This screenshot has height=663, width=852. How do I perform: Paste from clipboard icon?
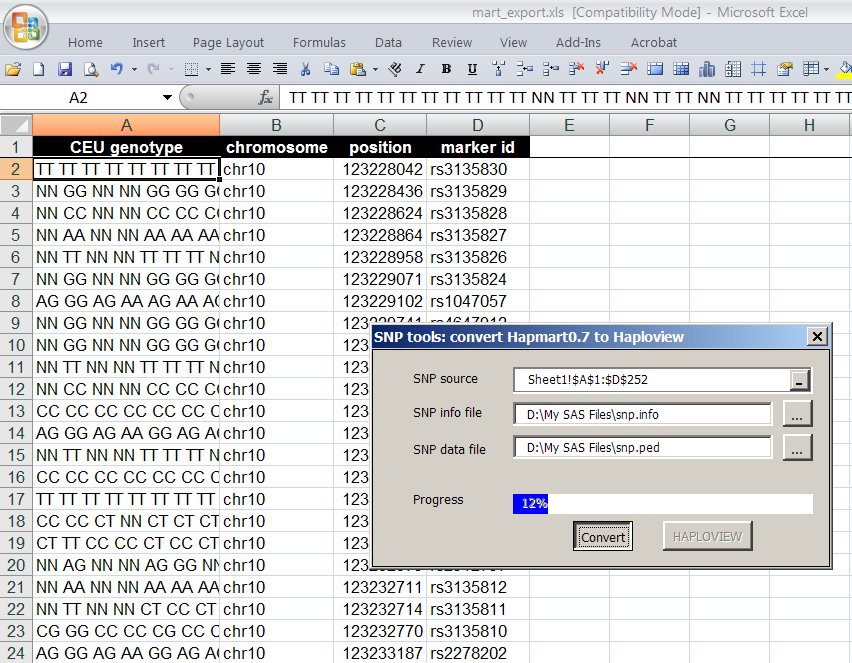coord(358,69)
